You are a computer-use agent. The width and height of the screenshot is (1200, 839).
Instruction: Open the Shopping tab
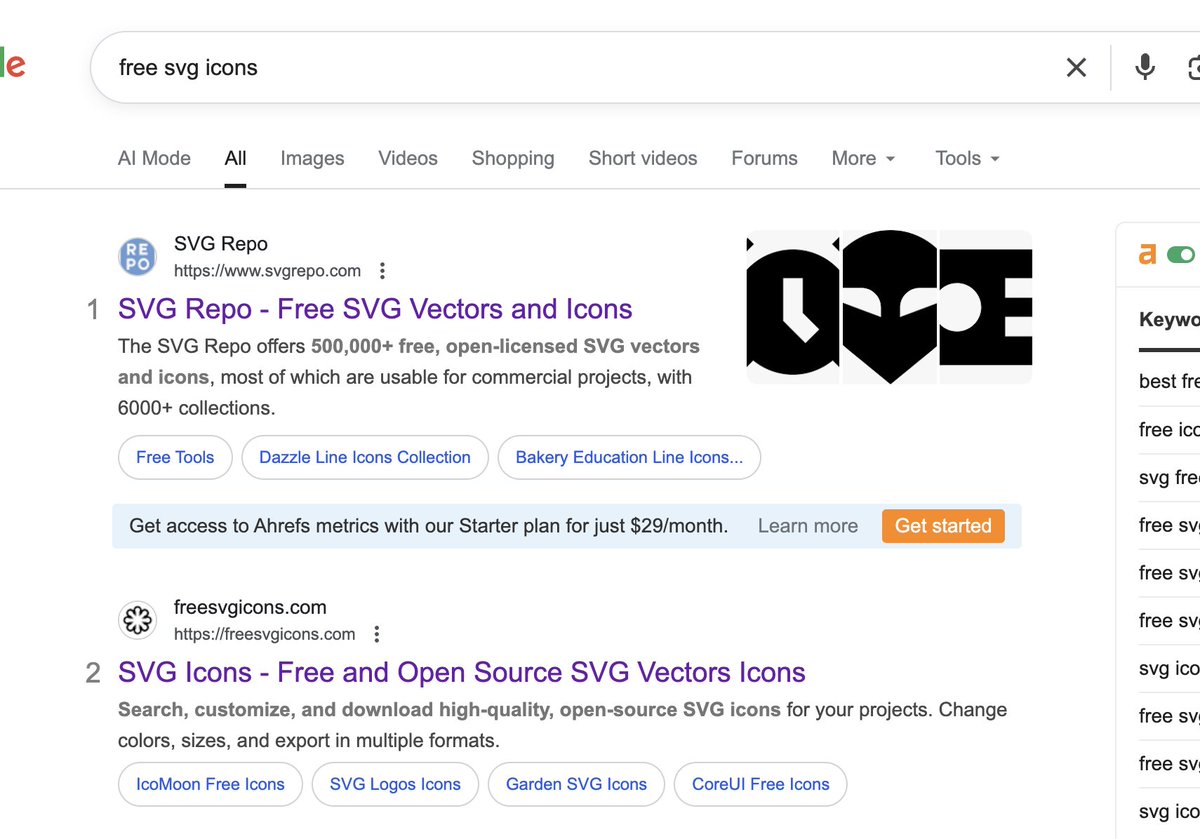click(x=513, y=158)
